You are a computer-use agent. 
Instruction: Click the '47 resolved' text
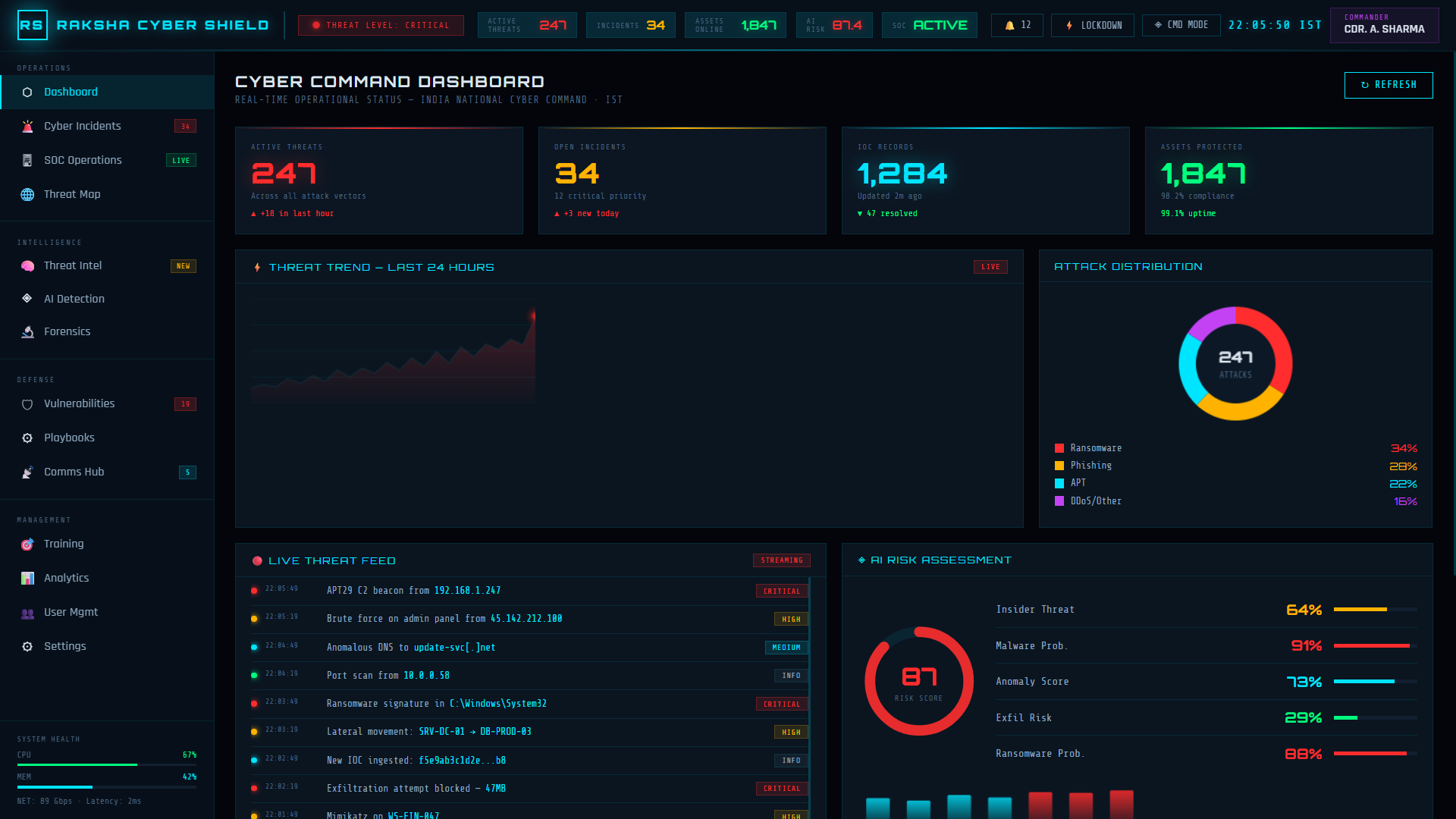887,214
